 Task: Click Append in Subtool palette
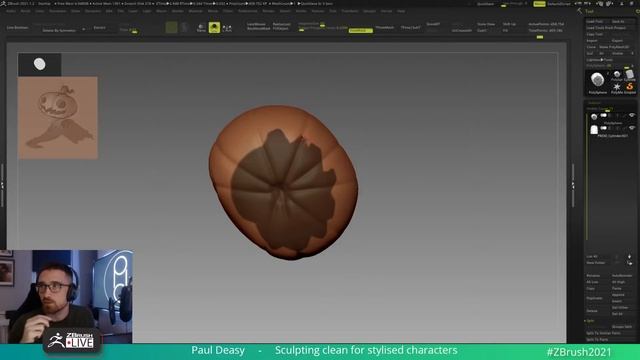click(618, 295)
